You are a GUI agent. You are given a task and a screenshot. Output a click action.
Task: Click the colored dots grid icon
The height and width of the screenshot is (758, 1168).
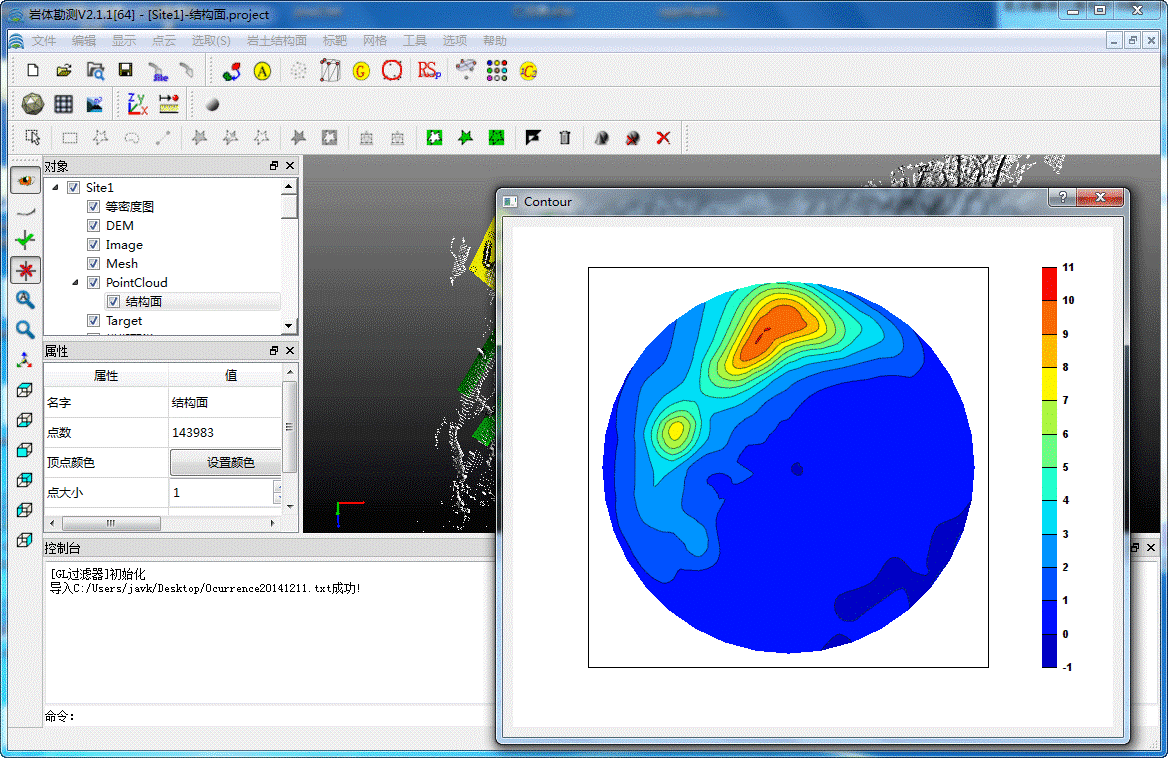click(x=497, y=71)
